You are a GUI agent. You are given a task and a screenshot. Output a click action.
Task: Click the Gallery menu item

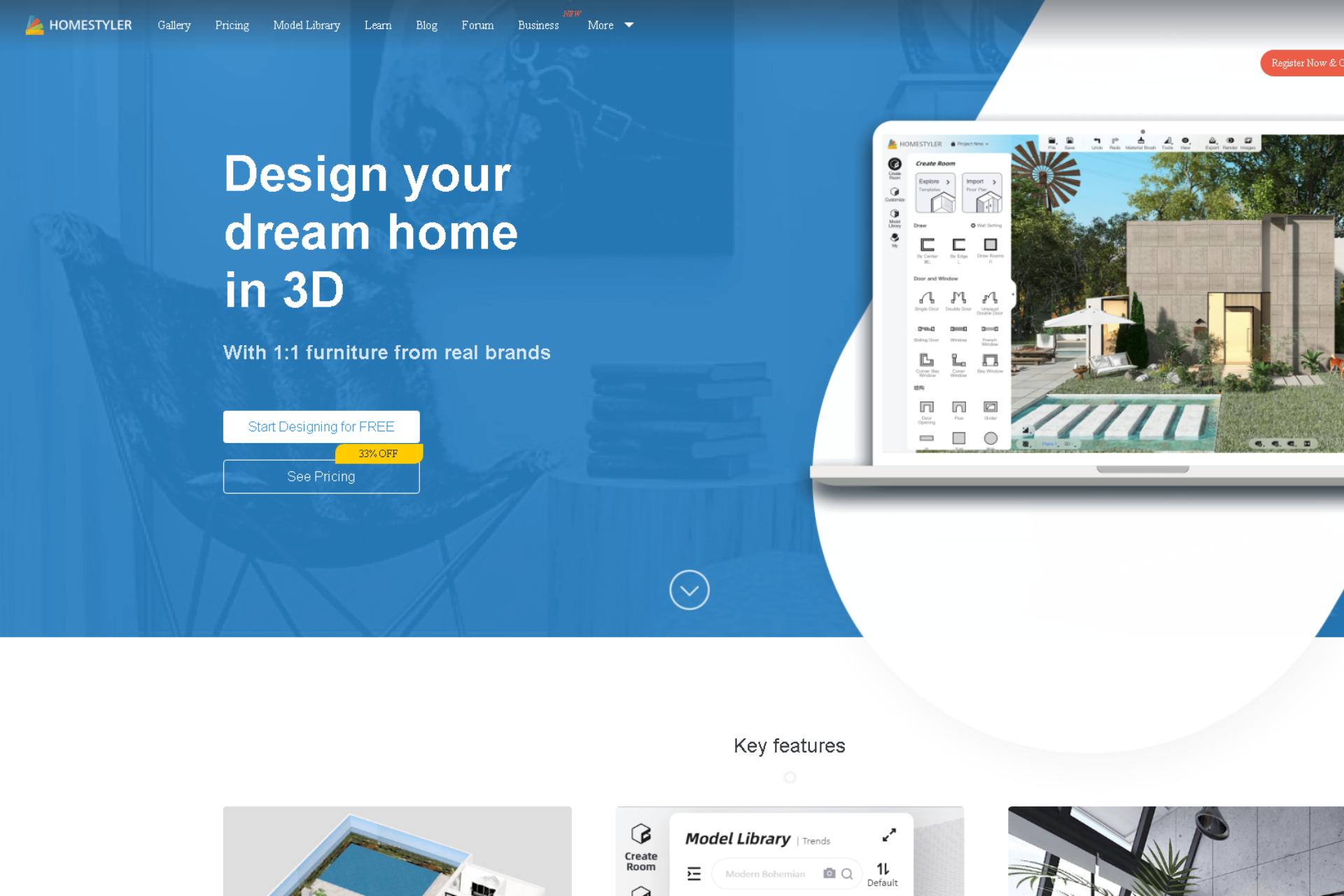(x=174, y=25)
